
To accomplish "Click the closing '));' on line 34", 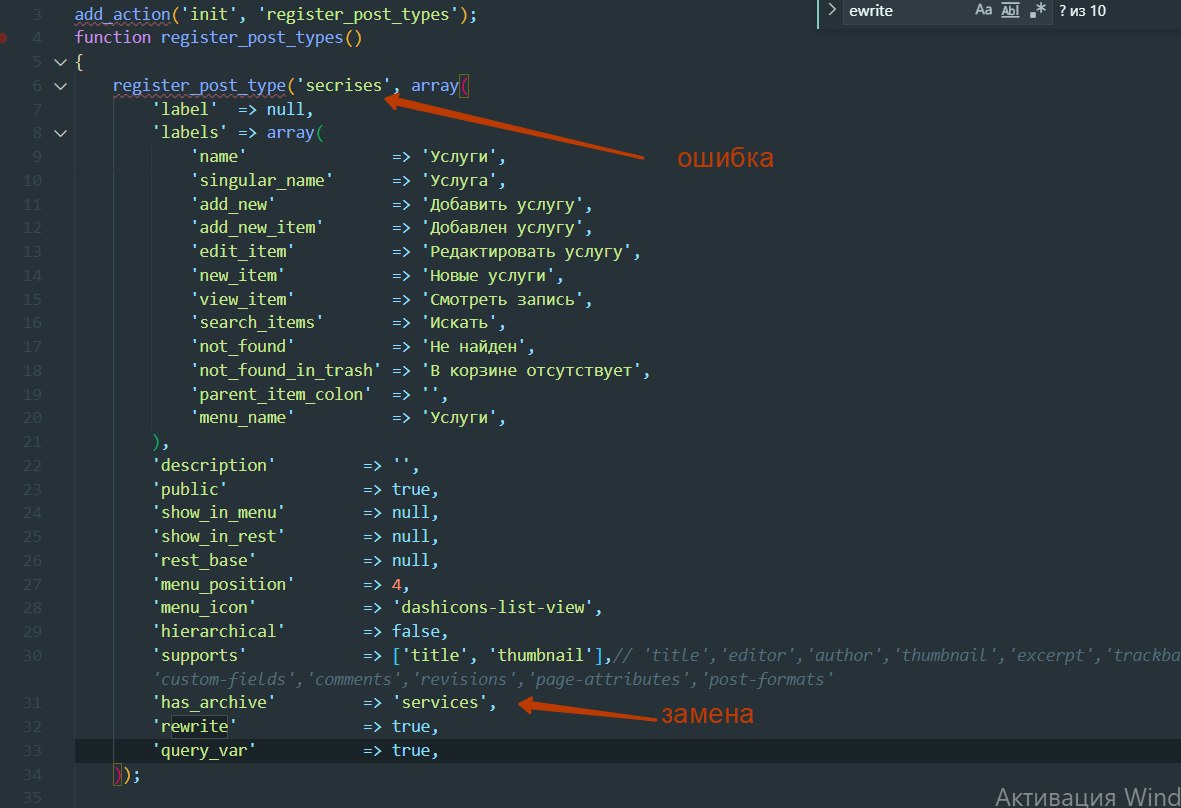I will tap(127, 775).
